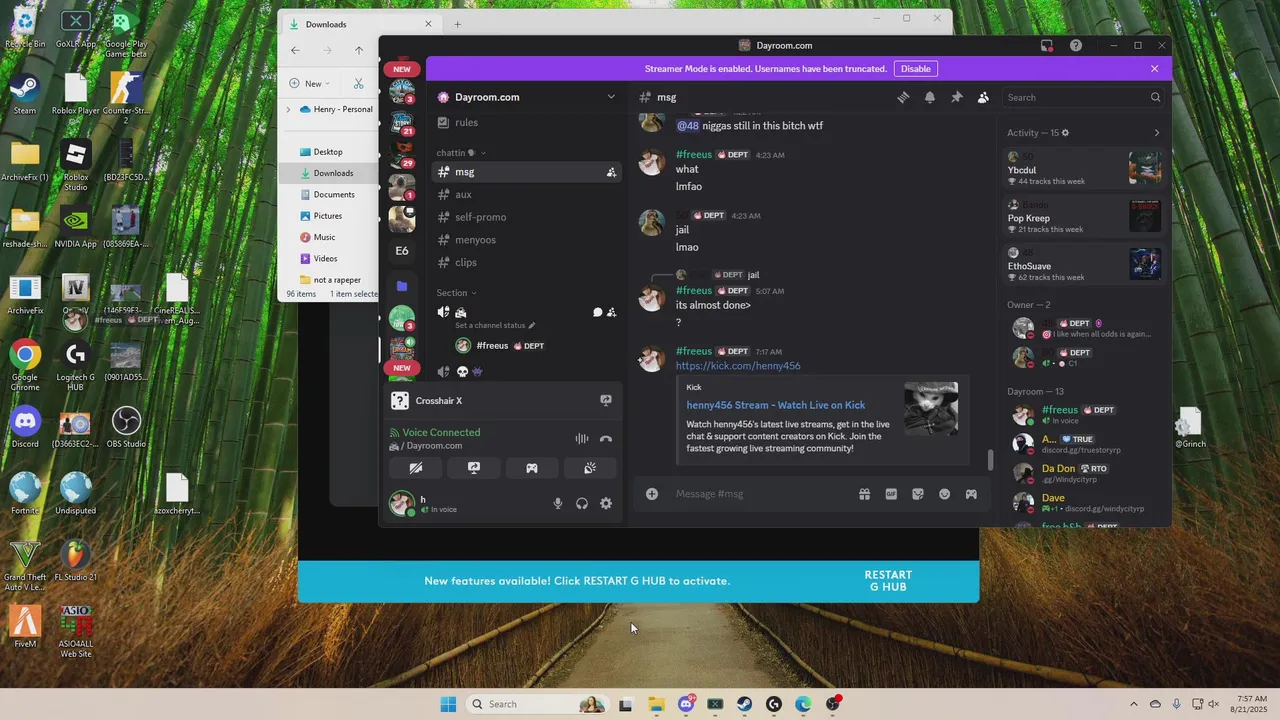Click the activity settings gear
Viewport: 1280px width, 720px height.
[x=1065, y=133]
